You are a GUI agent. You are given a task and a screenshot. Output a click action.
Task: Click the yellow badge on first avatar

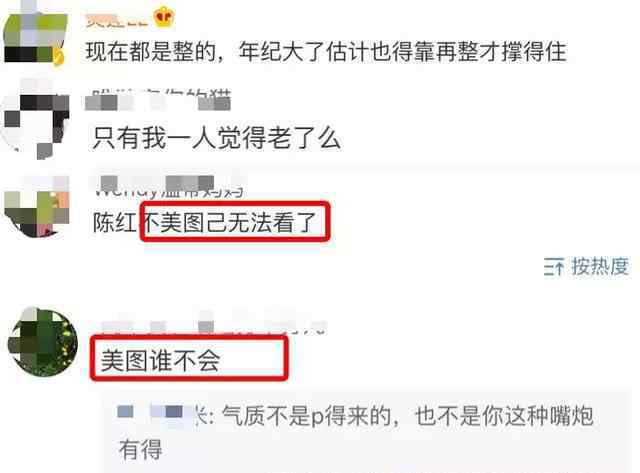click(x=59, y=57)
